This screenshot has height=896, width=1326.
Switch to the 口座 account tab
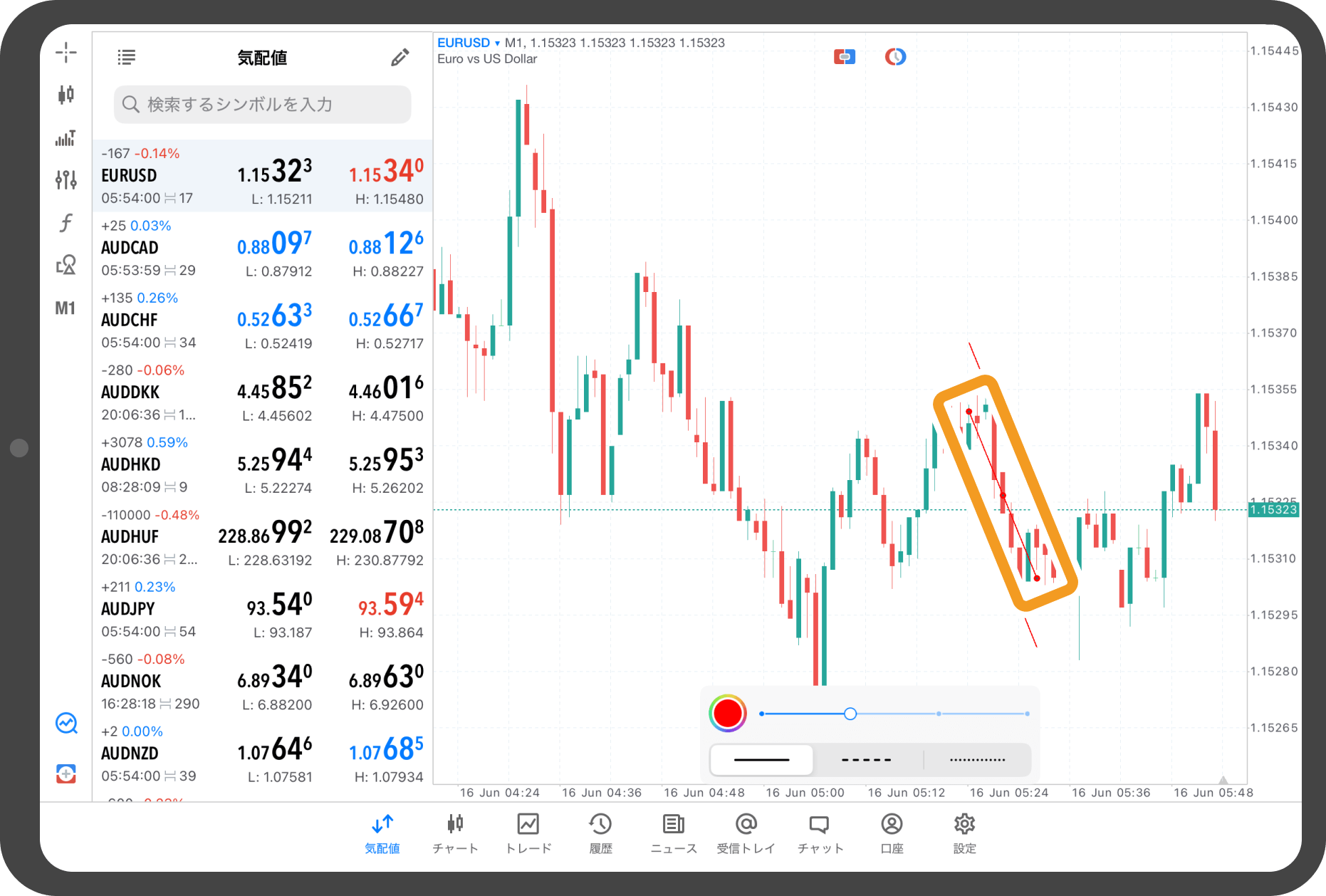tap(892, 833)
